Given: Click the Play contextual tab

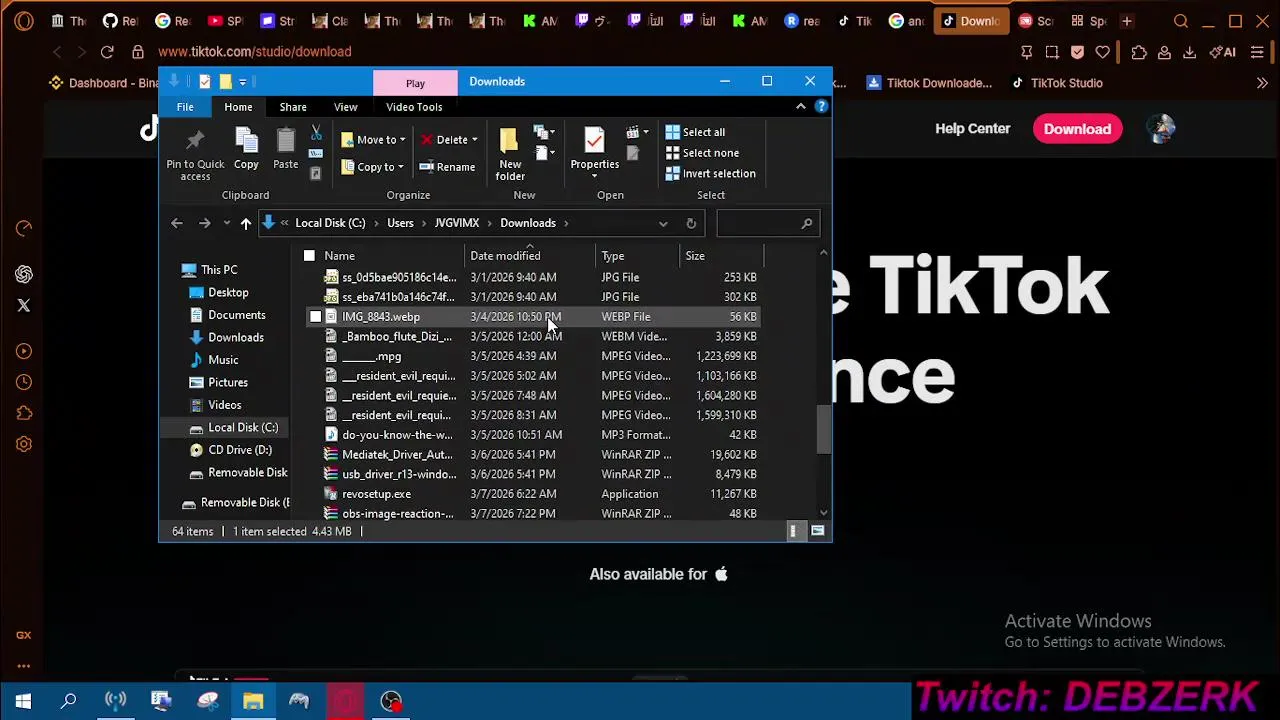Looking at the screenshot, I should [415, 83].
